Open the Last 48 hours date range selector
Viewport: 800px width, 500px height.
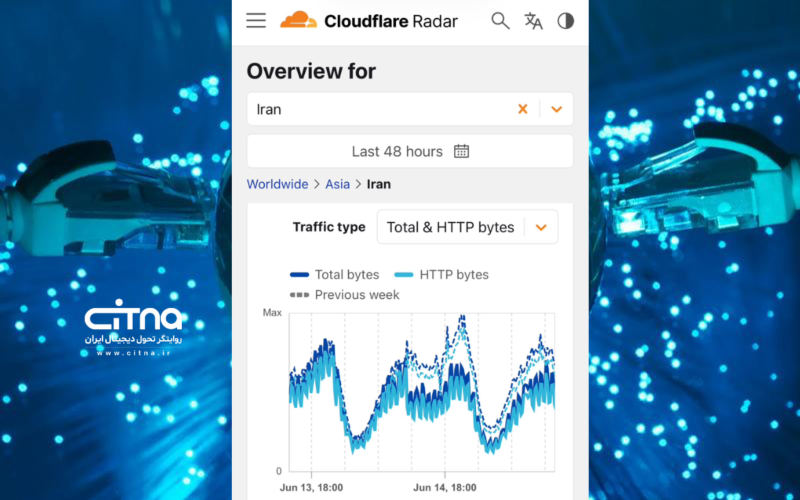[x=410, y=152]
